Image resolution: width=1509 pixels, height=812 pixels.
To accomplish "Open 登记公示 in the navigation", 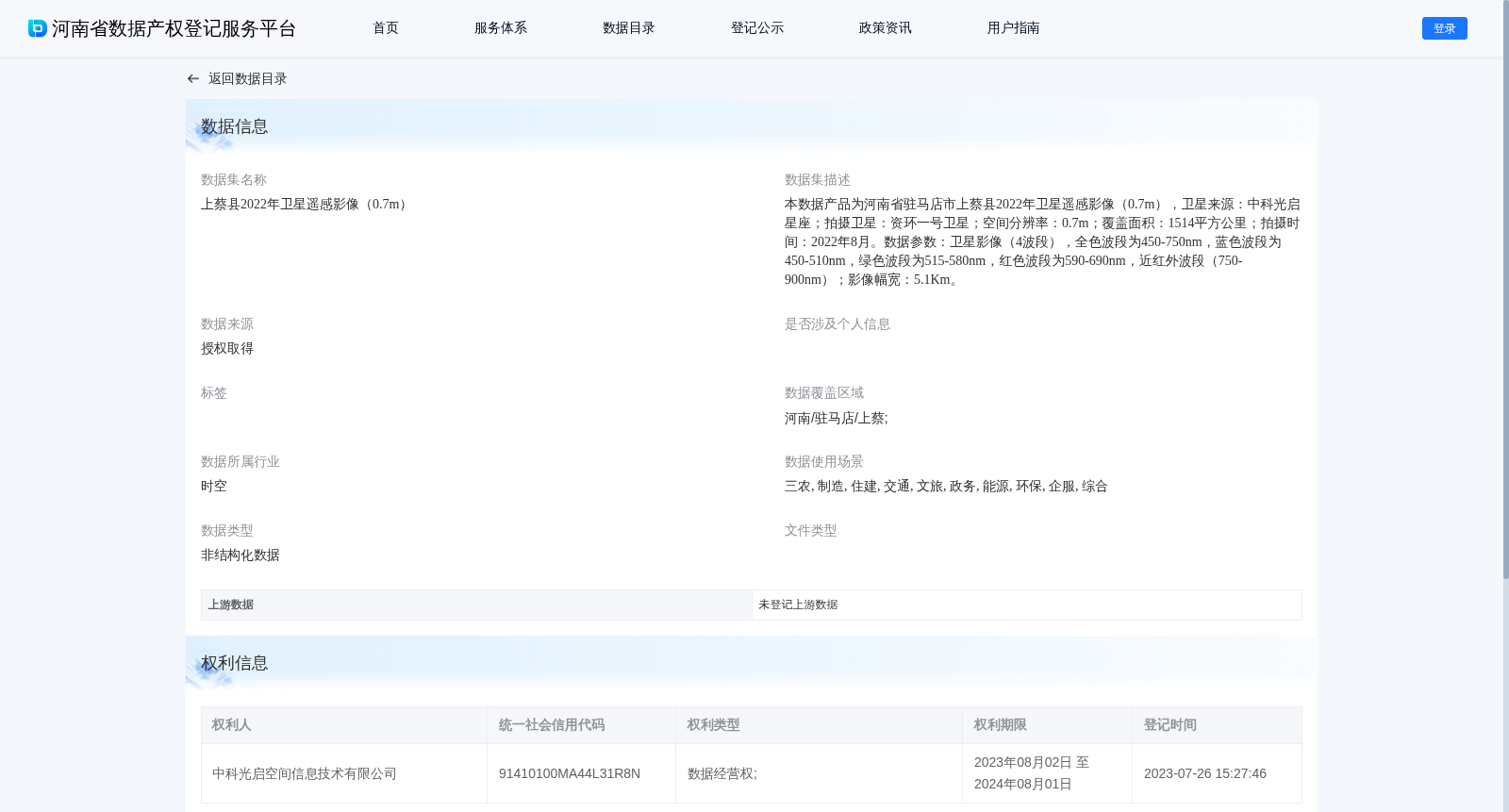I will tap(757, 28).
